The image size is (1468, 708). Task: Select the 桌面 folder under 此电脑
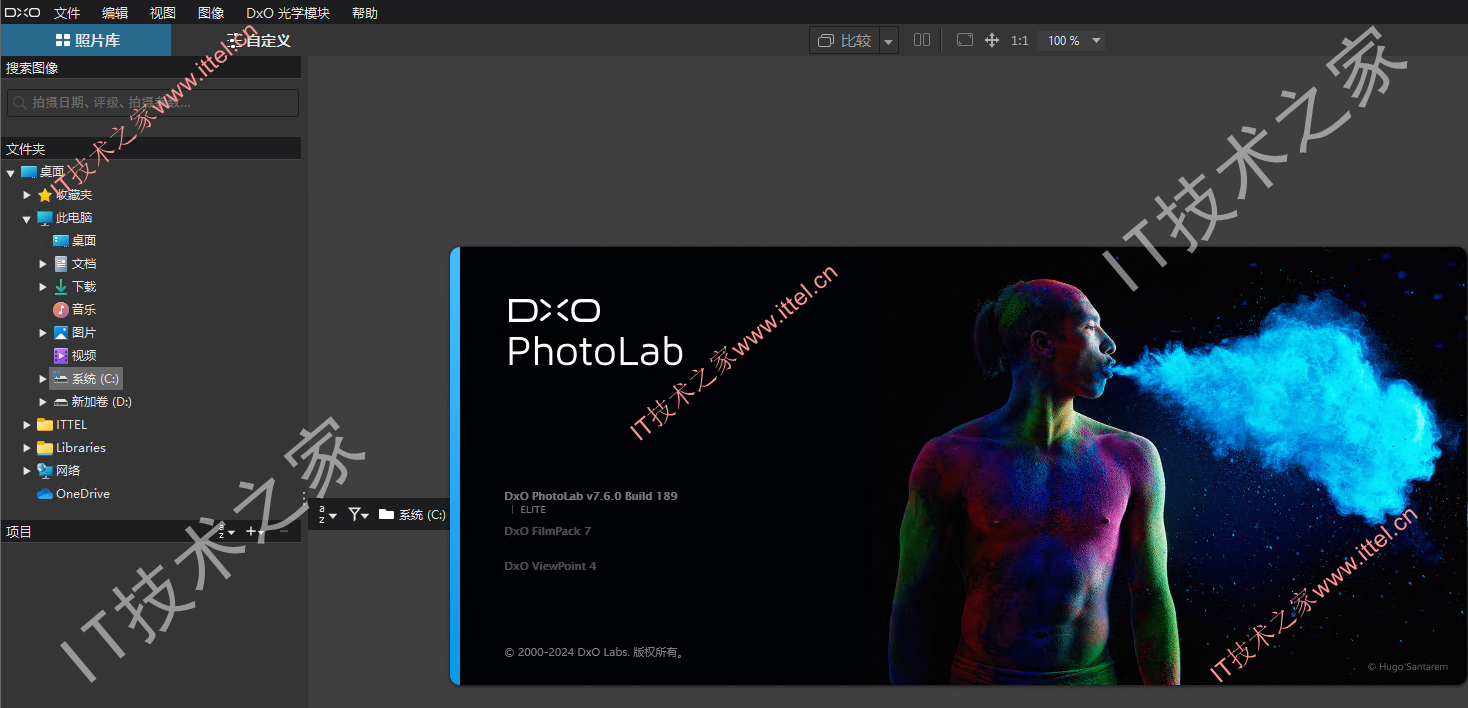(x=75, y=241)
